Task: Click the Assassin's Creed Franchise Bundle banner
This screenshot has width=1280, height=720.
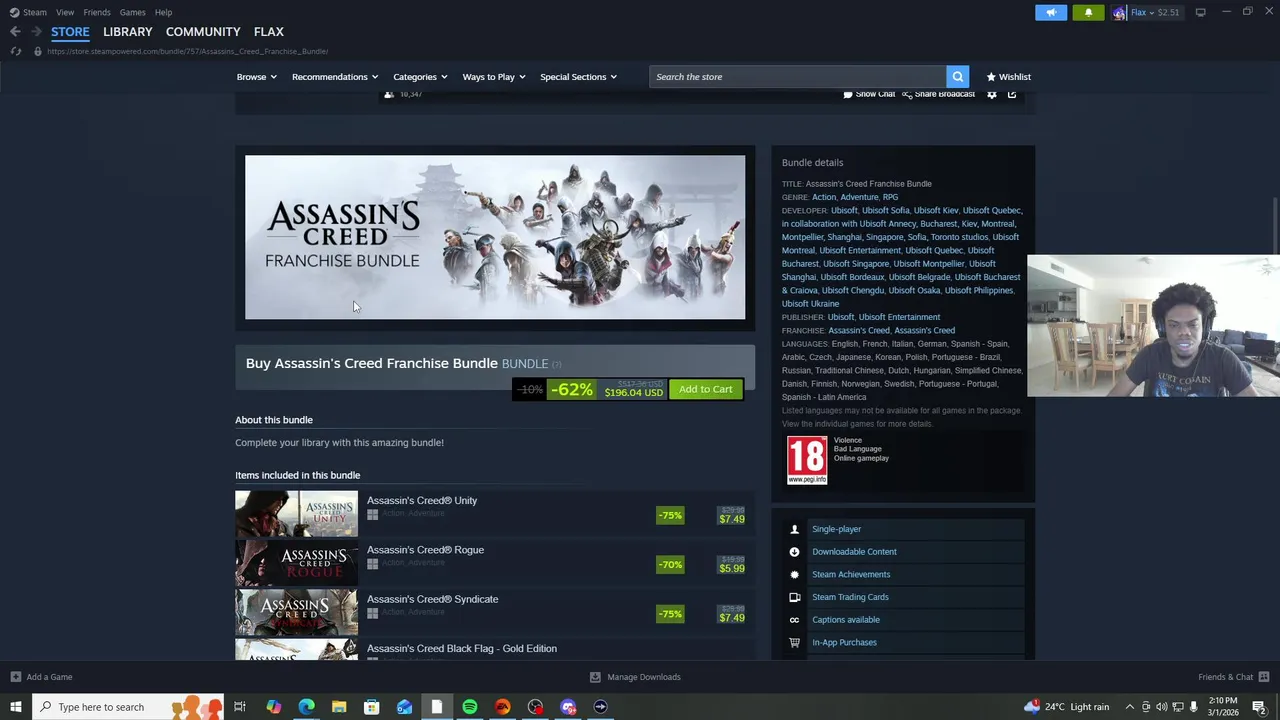Action: 495,237
